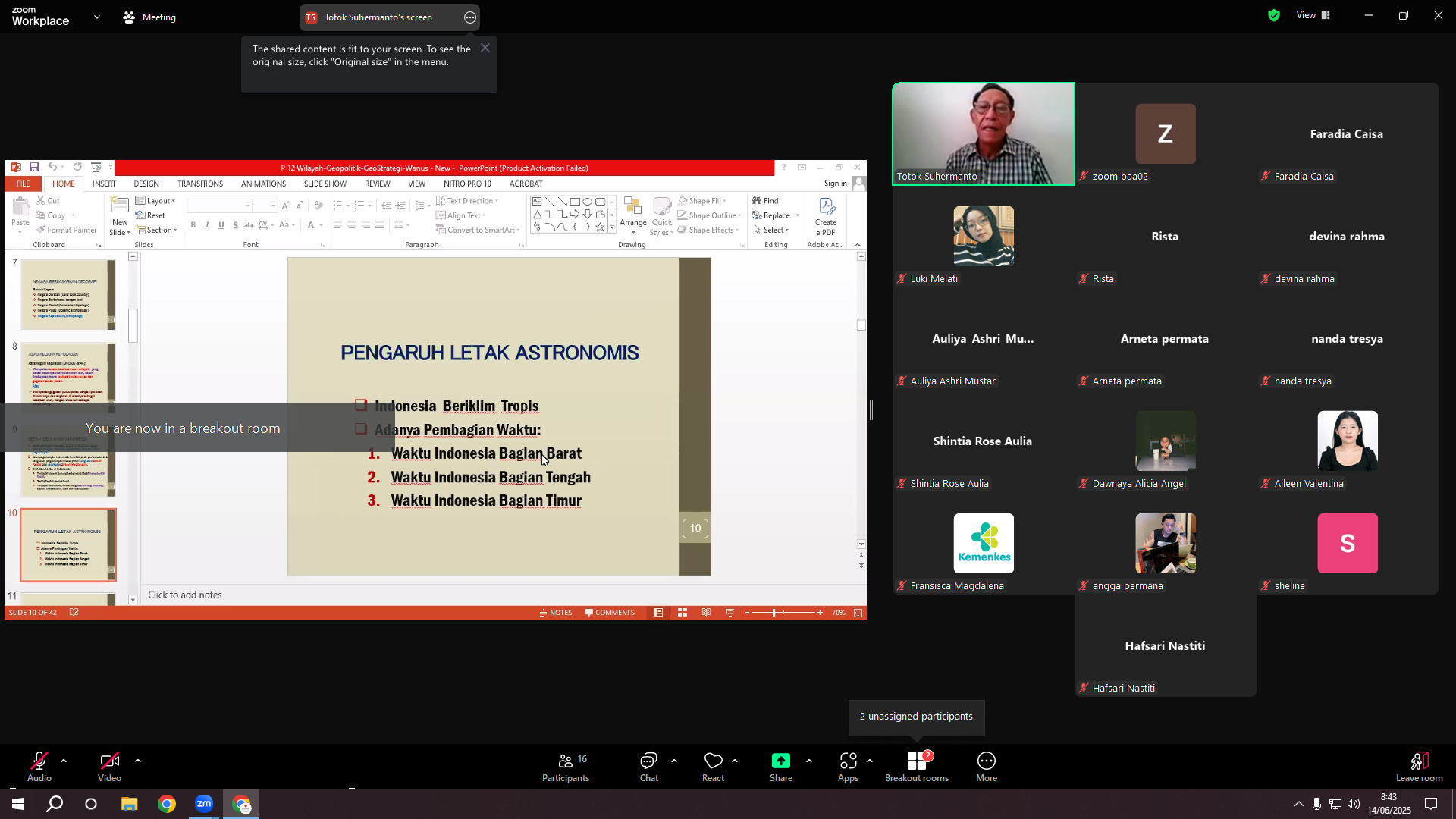The height and width of the screenshot is (819, 1456).
Task: Click the Leave room button
Action: [x=1420, y=767]
